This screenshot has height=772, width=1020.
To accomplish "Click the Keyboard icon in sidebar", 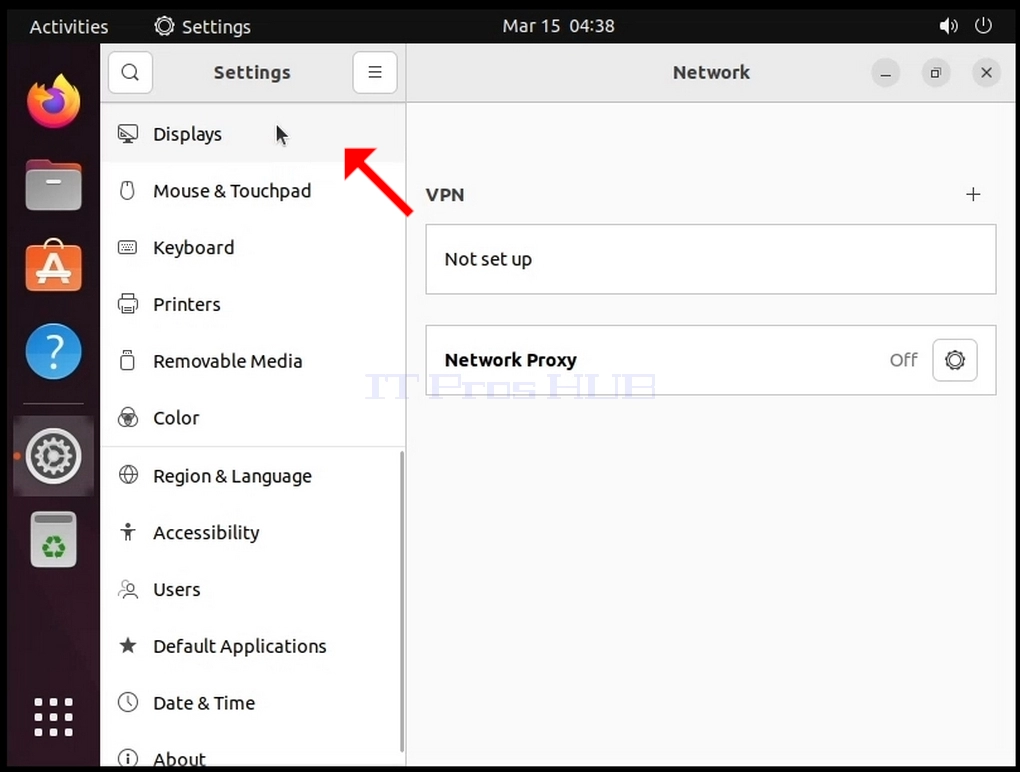I will point(128,247).
